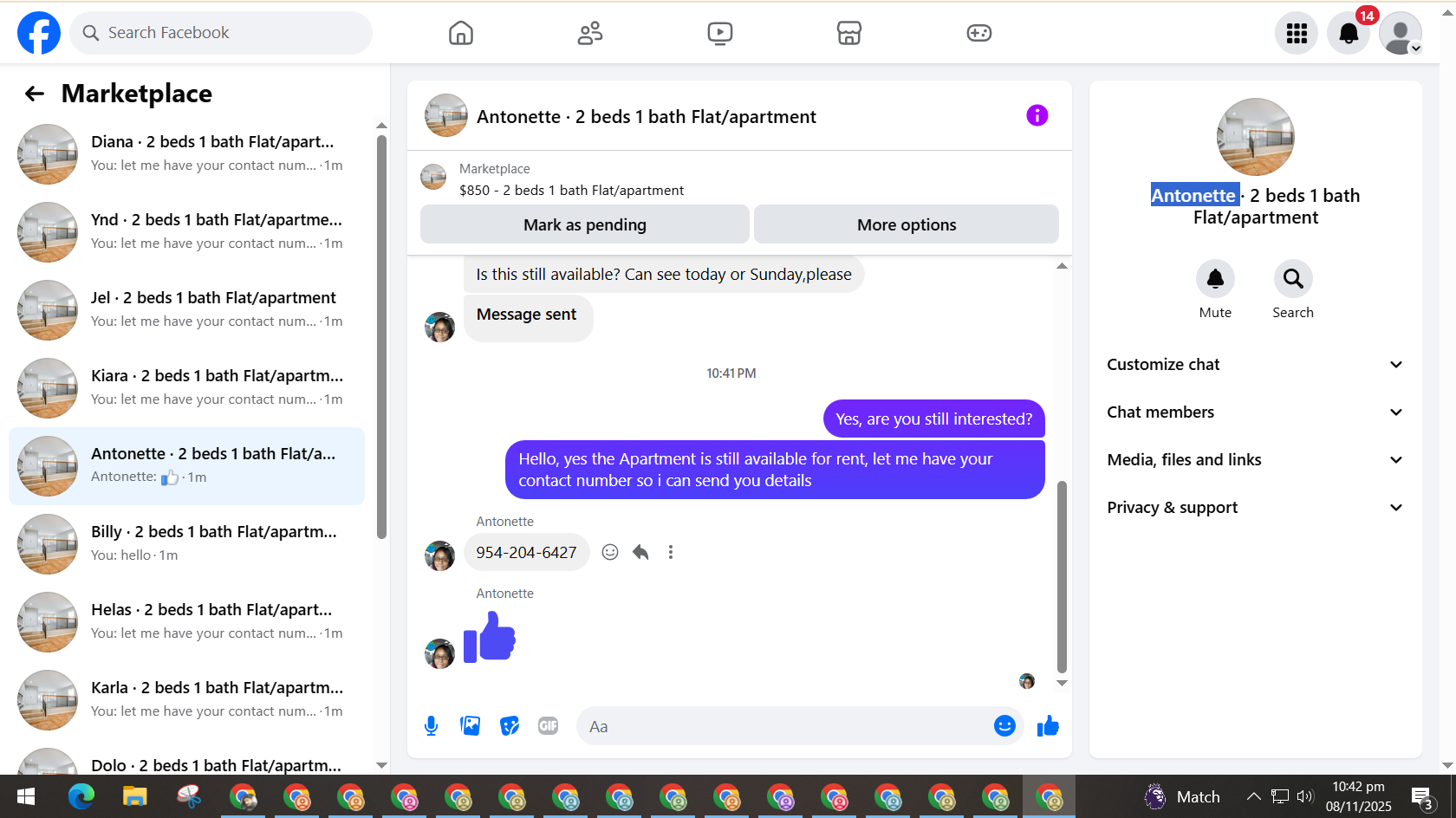Open the apps grid menu icon

1297,33
